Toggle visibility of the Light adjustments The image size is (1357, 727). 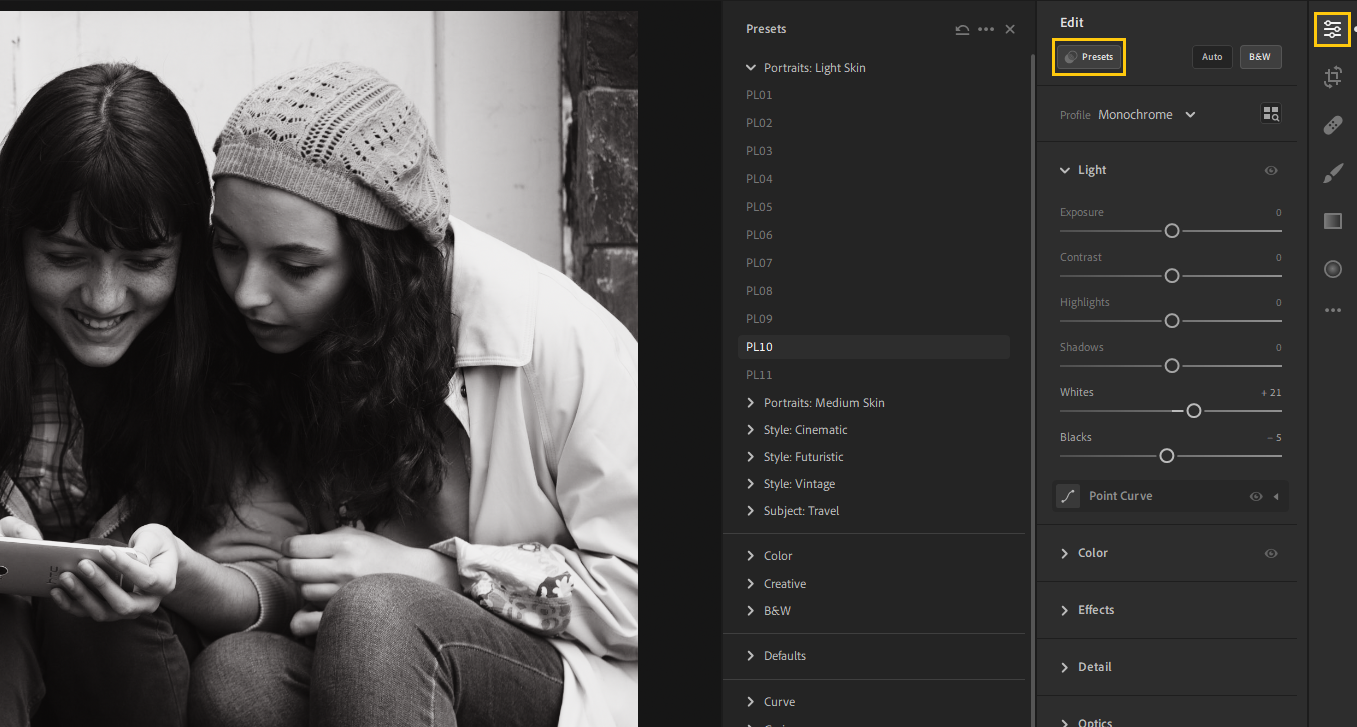click(1271, 170)
